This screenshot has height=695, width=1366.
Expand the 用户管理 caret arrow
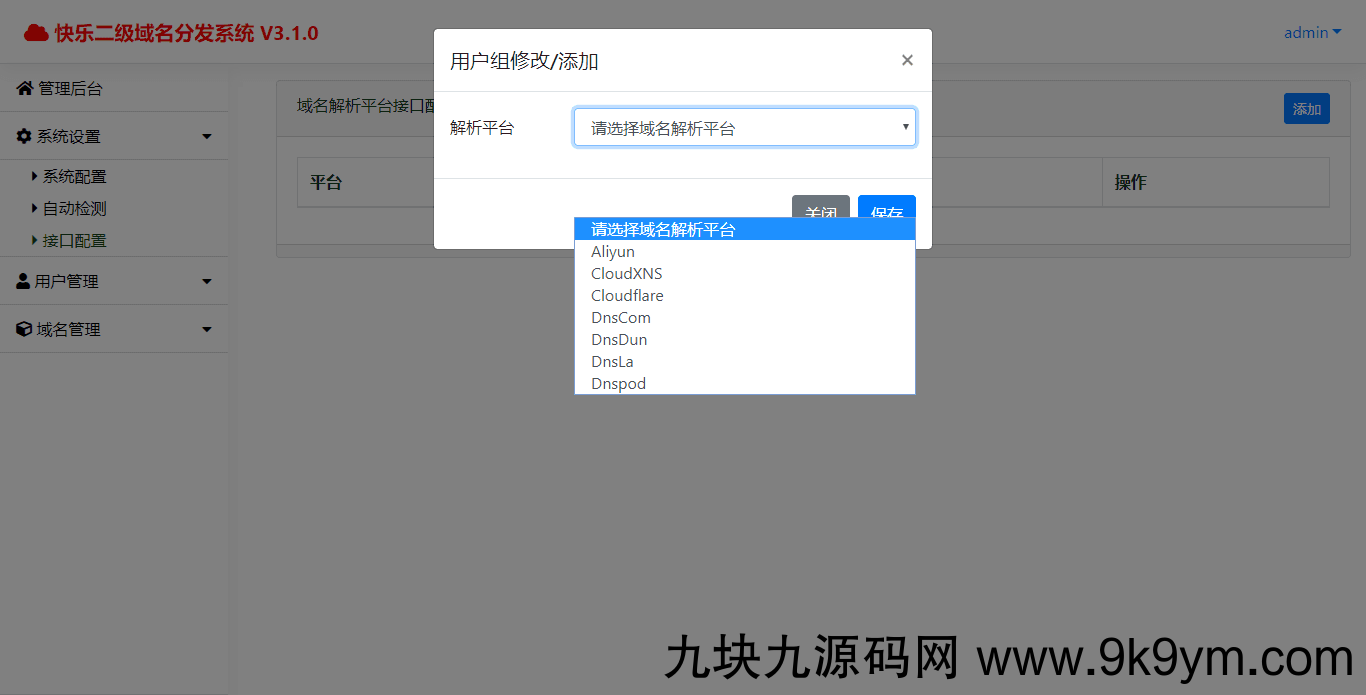[x=207, y=282]
